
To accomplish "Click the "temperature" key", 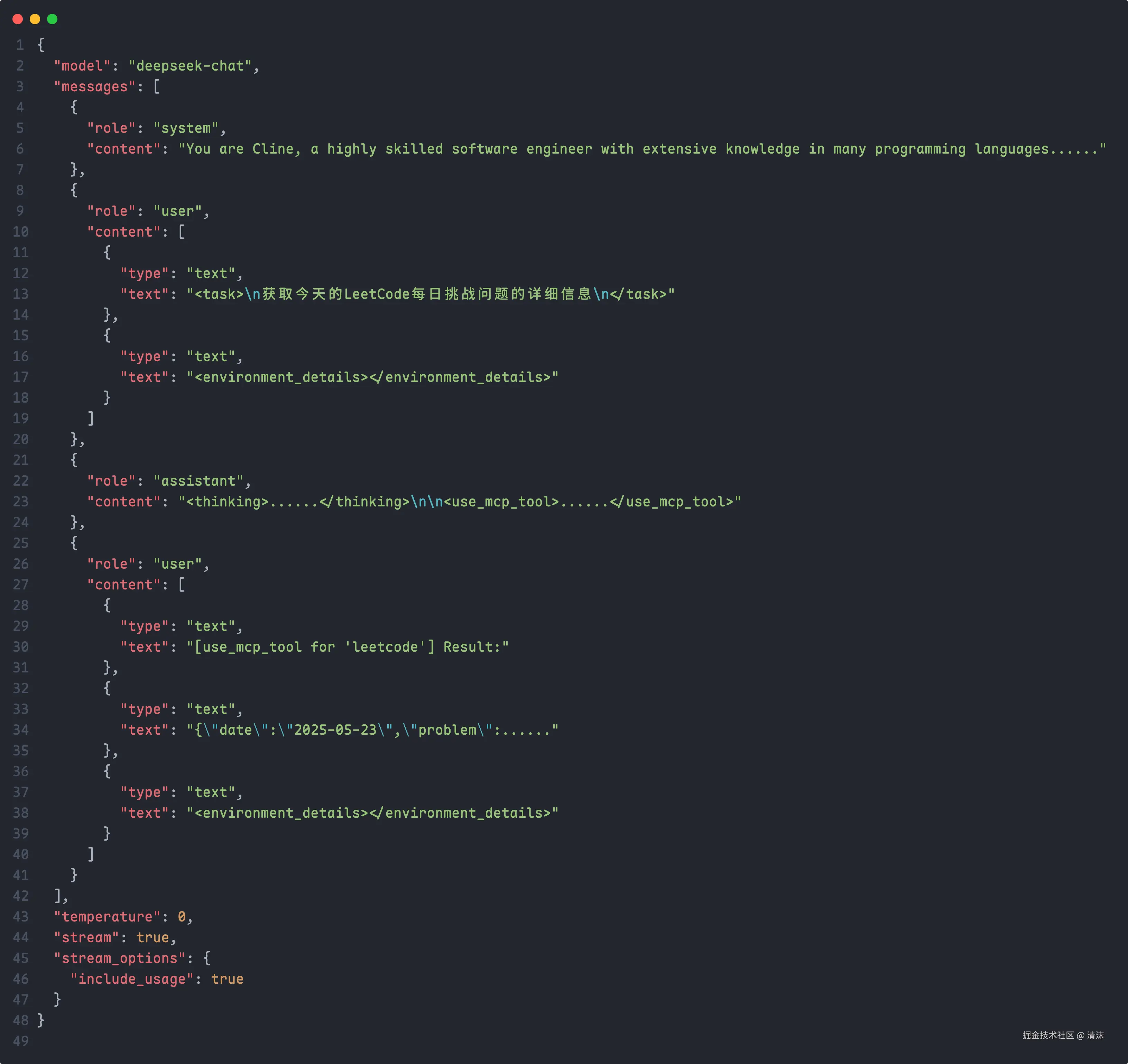I will pyautogui.click(x=107, y=917).
